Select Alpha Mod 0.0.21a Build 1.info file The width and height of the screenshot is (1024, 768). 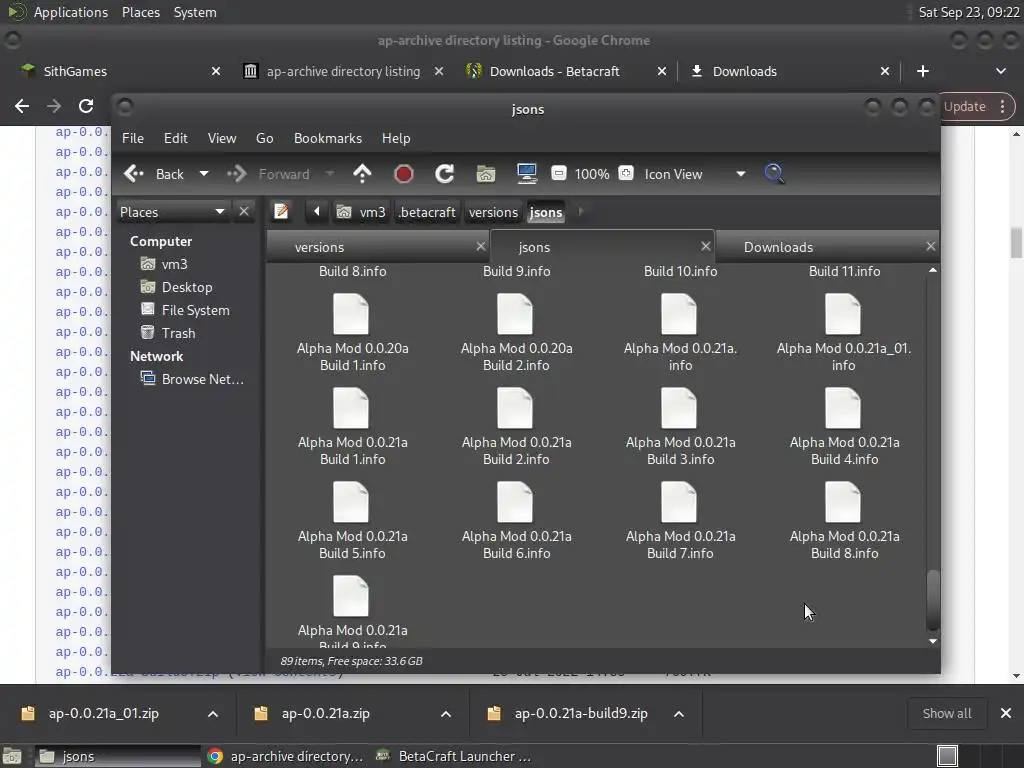(x=352, y=427)
